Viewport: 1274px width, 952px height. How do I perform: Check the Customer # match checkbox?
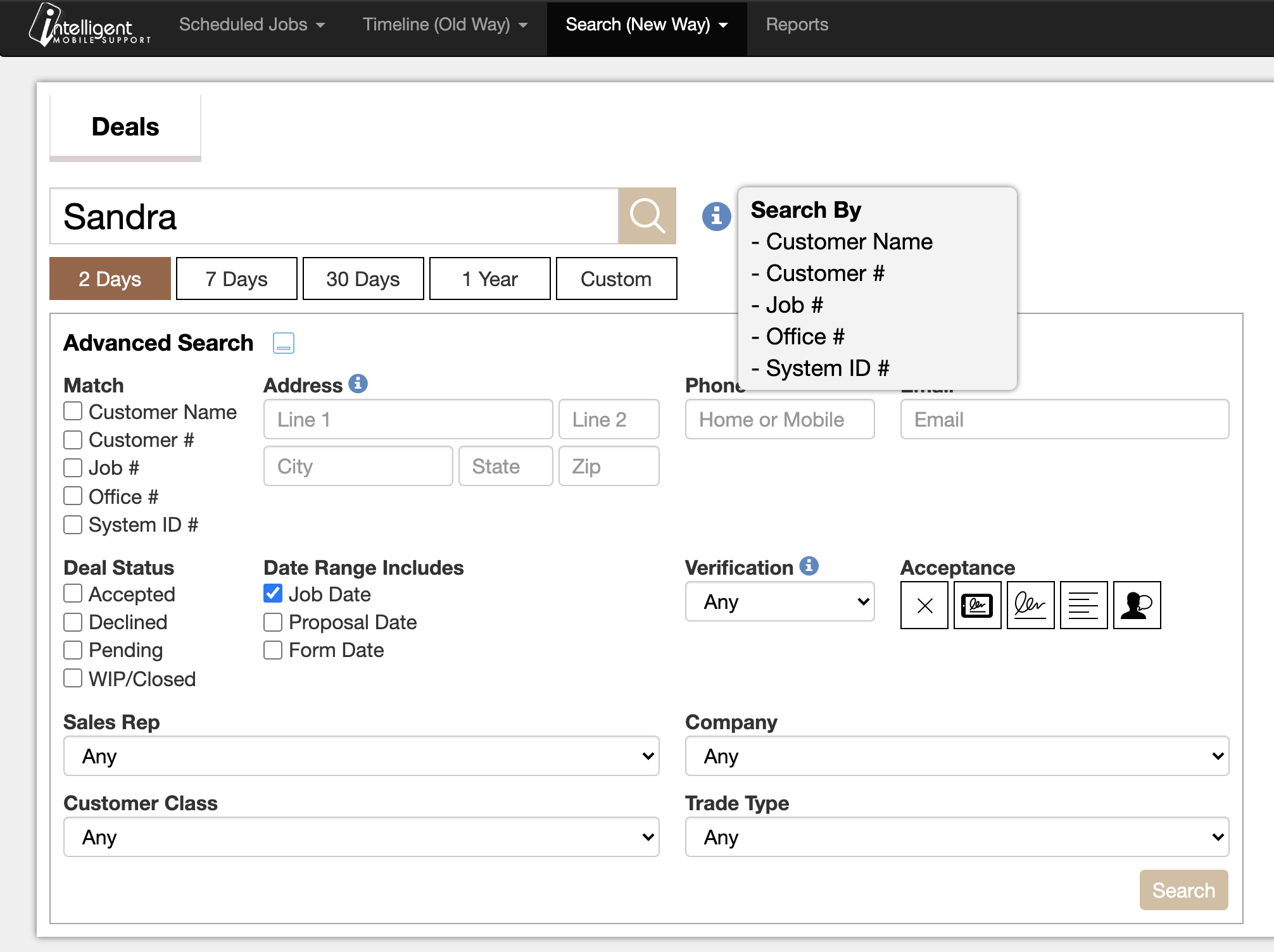73,439
